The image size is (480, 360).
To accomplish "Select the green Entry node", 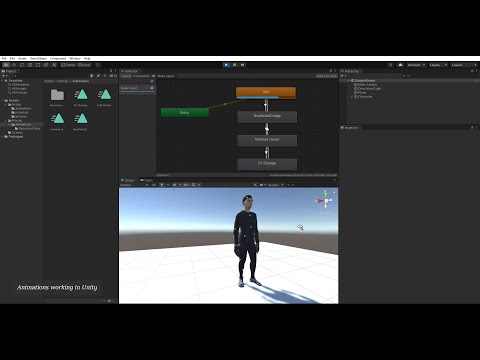I will coord(185,113).
